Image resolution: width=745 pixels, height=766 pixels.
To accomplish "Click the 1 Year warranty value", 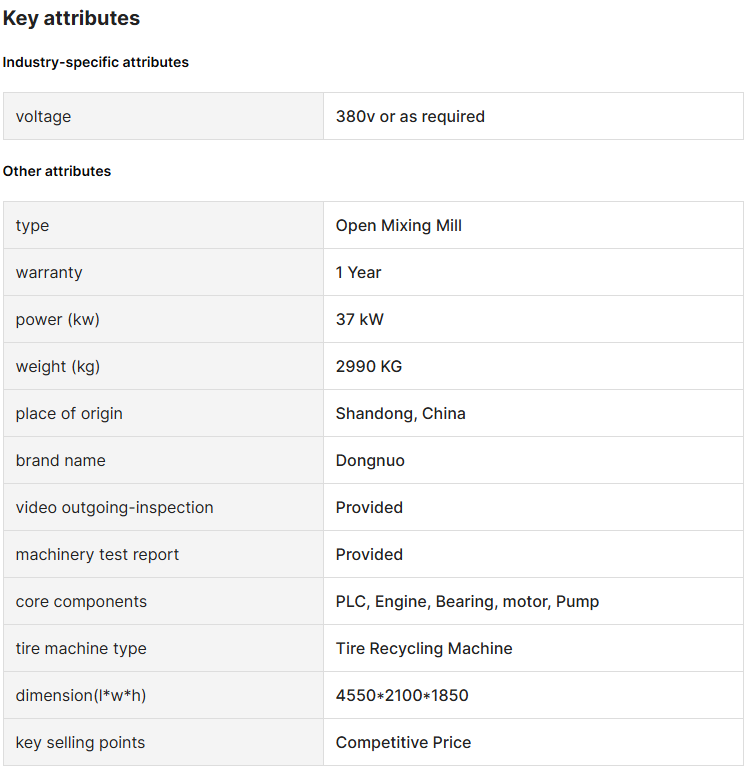I will (358, 273).
